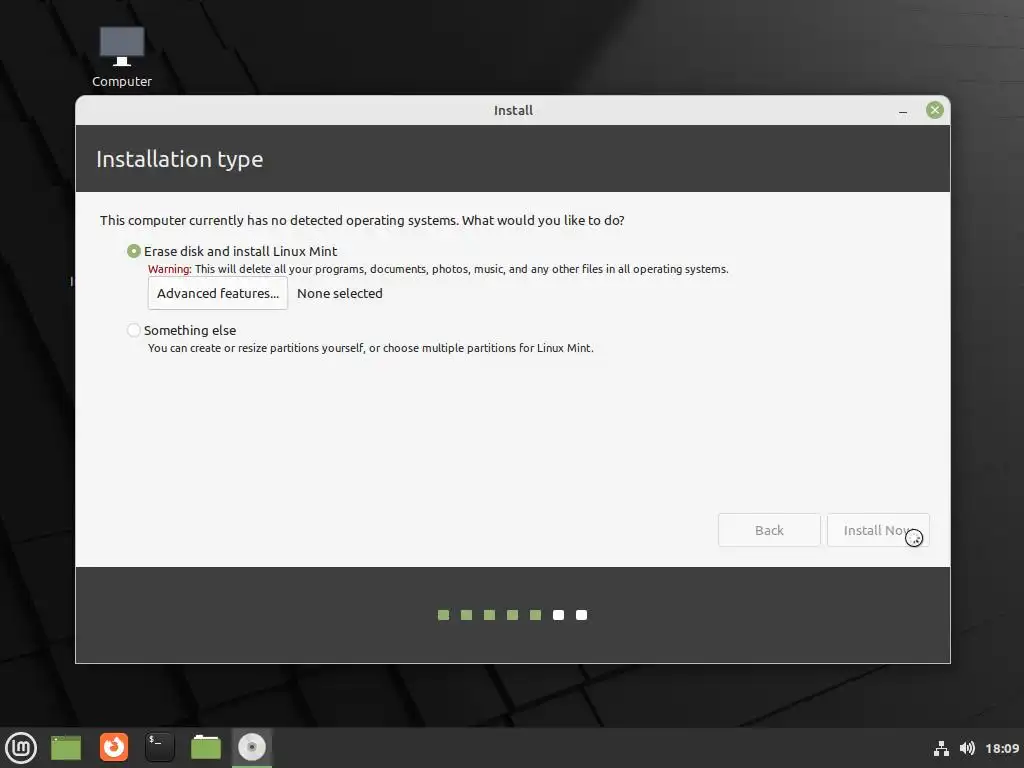Open the Linux Mint start menu
Screen dimensions: 1024x768
[21, 747]
